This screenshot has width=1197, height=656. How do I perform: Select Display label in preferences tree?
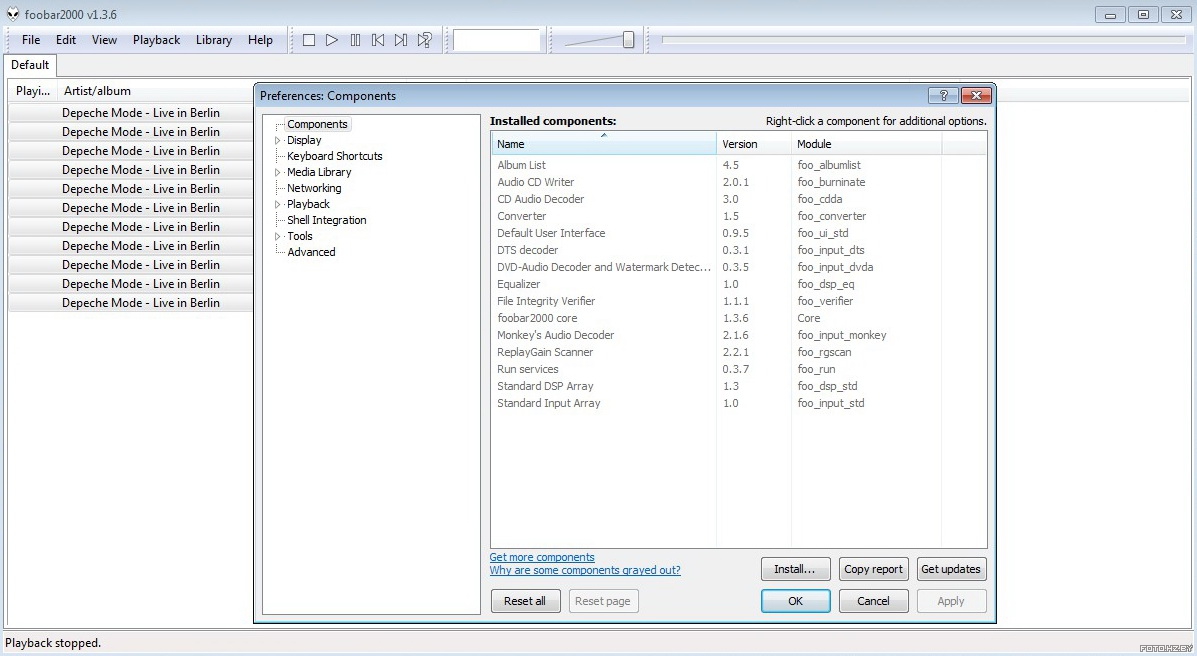[x=304, y=141]
